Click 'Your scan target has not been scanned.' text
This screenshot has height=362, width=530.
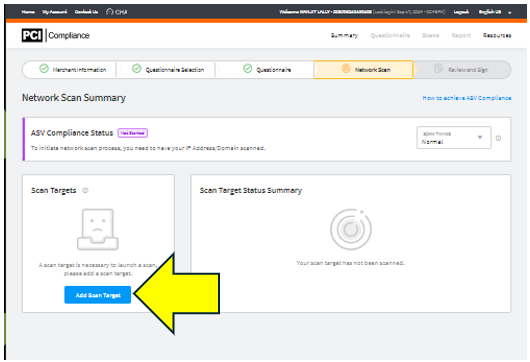point(350,263)
